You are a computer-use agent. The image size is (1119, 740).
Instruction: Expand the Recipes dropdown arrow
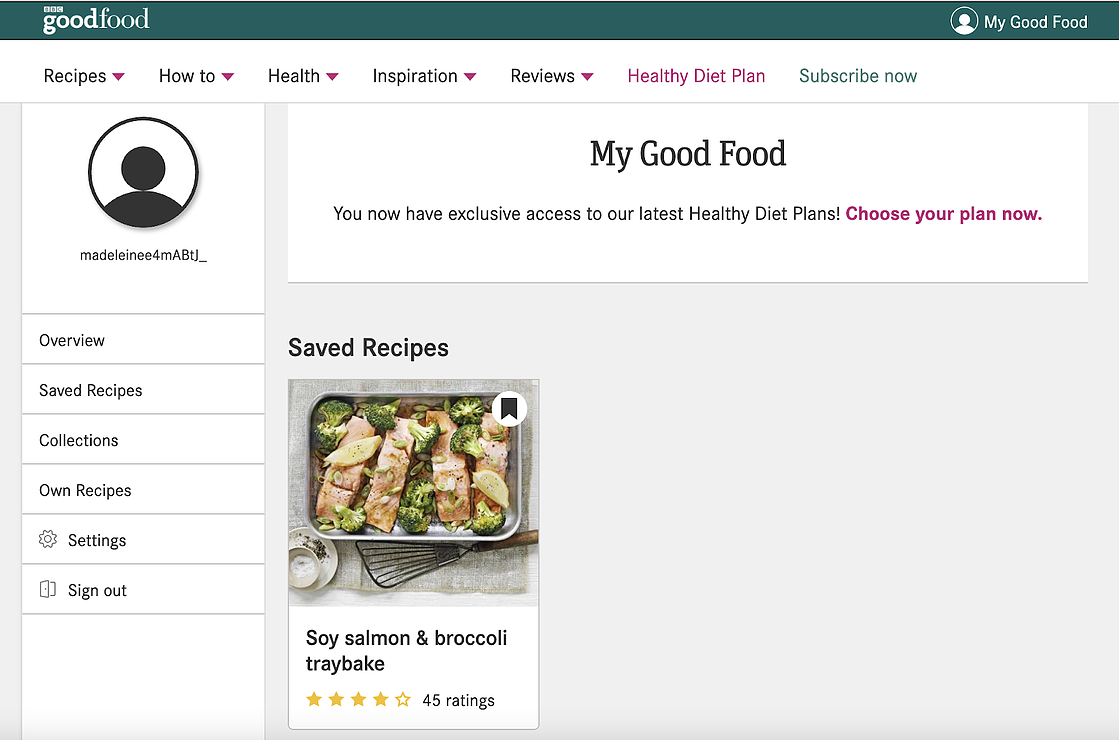(118, 76)
